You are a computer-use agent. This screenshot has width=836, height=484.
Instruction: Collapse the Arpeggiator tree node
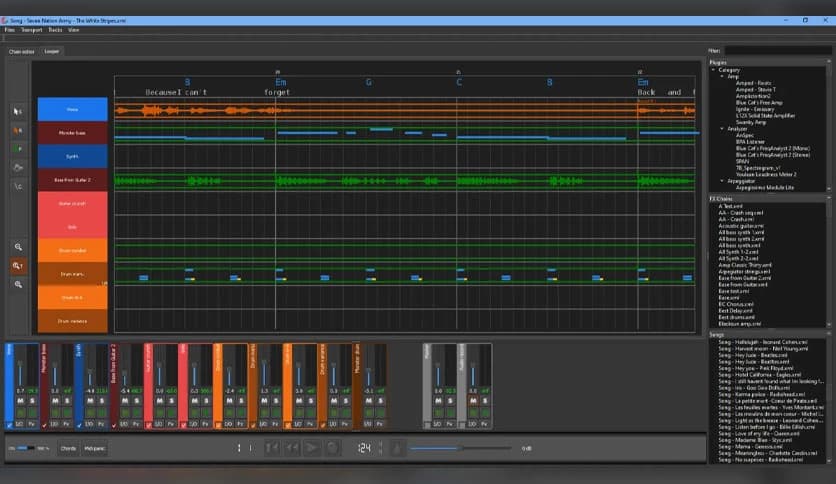coord(720,181)
